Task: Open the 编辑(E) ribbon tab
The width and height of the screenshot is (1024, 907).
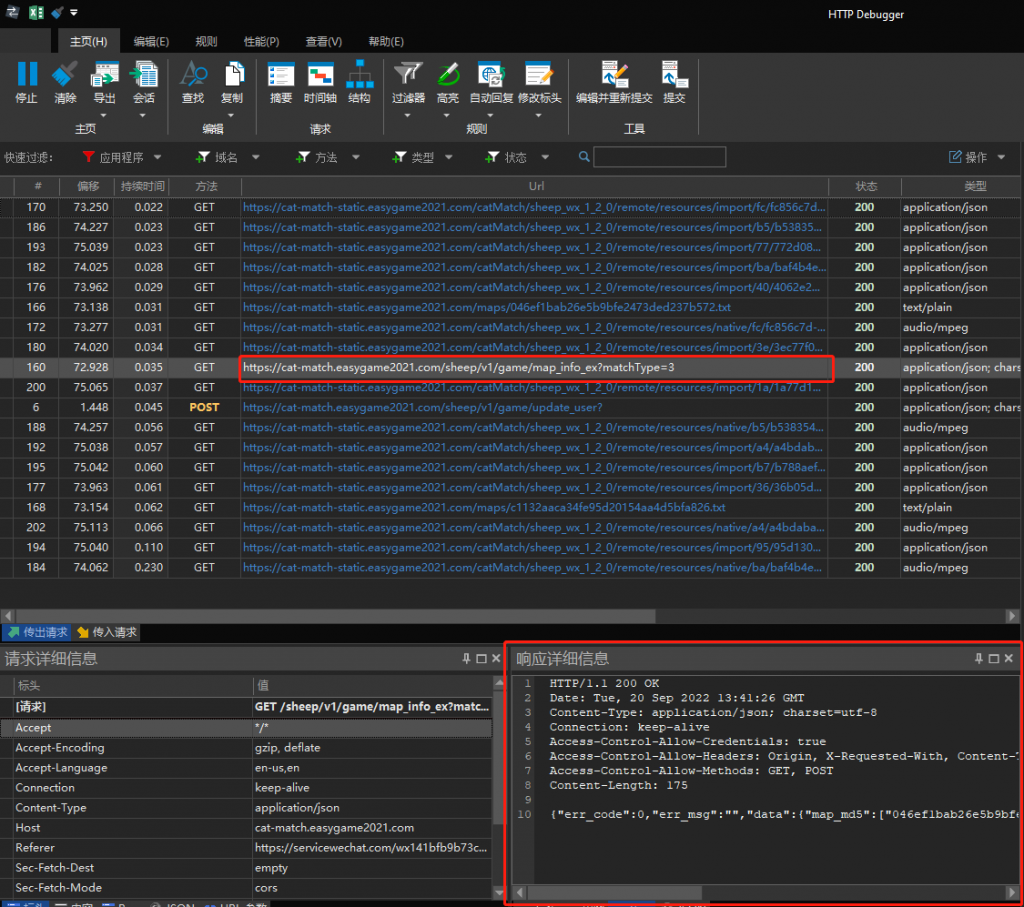Action: [151, 41]
